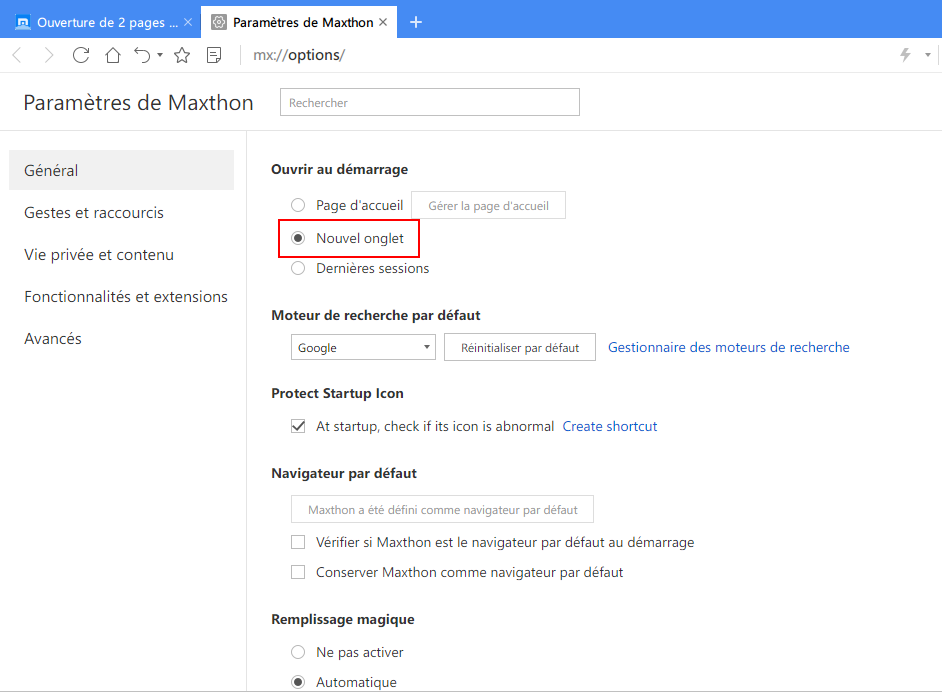The image size is (942, 692).
Task: Select the Nouvel onglet radio button
Action: click(298, 238)
